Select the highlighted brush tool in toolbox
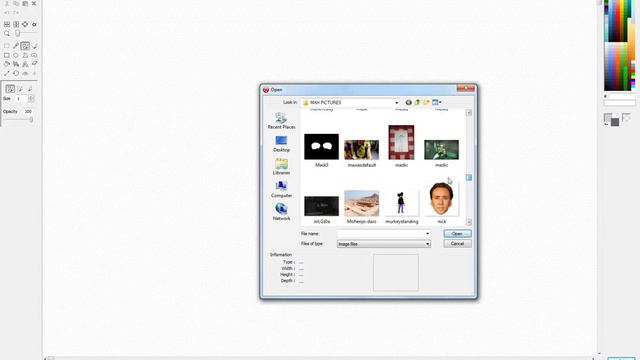This screenshot has height=360, width=640. pos(25,46)
